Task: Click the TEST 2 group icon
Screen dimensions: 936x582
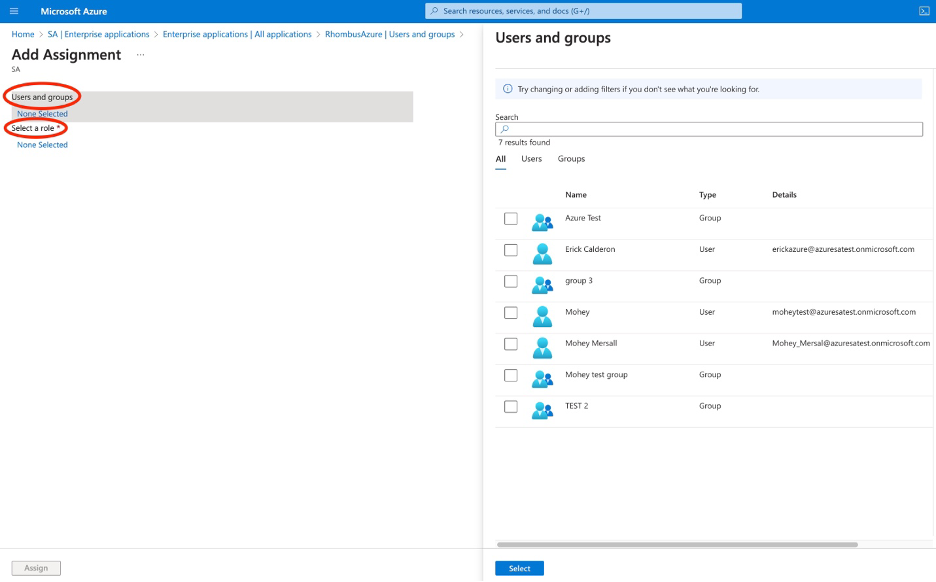Action: click(x=542, y=410)
